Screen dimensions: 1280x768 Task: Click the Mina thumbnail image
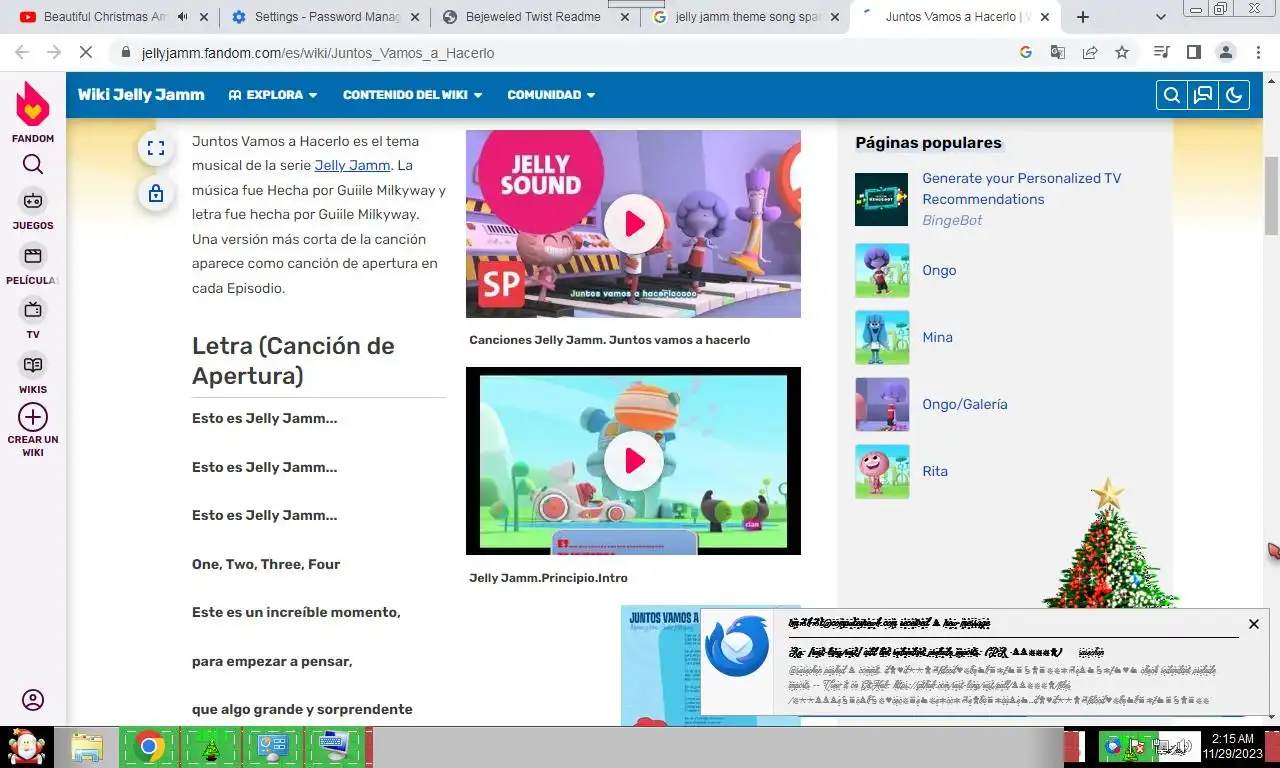tap(882, 337)
